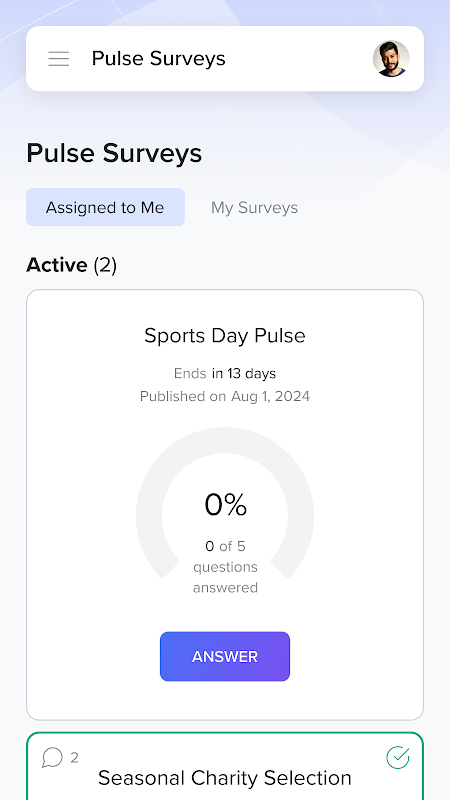Switch to the Assigned to Me tab

point(105,207)
